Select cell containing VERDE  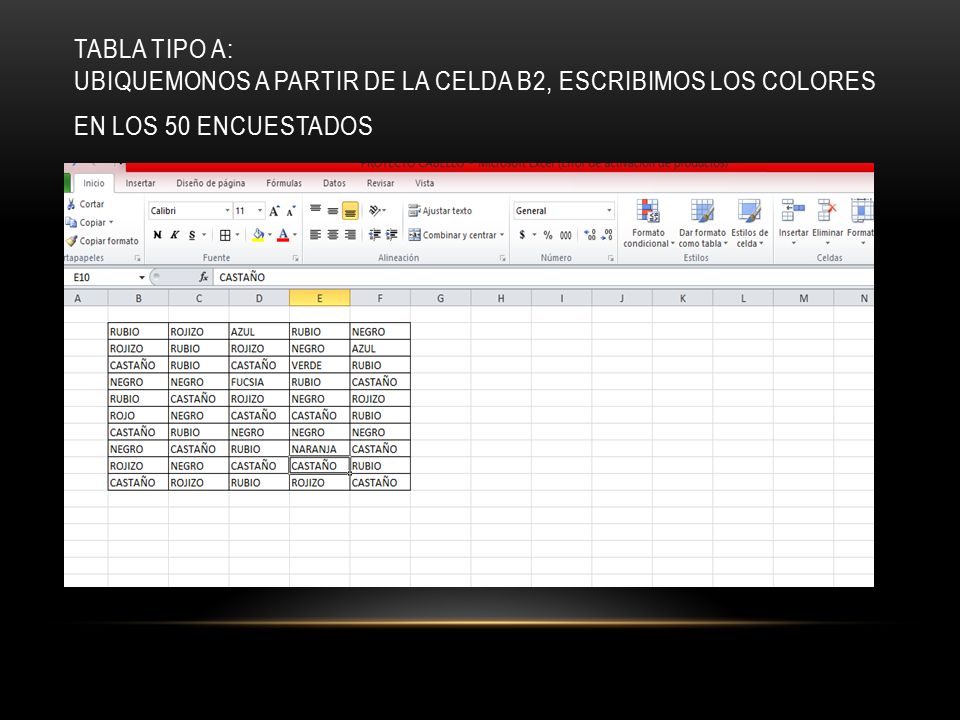tap(320, 366)
